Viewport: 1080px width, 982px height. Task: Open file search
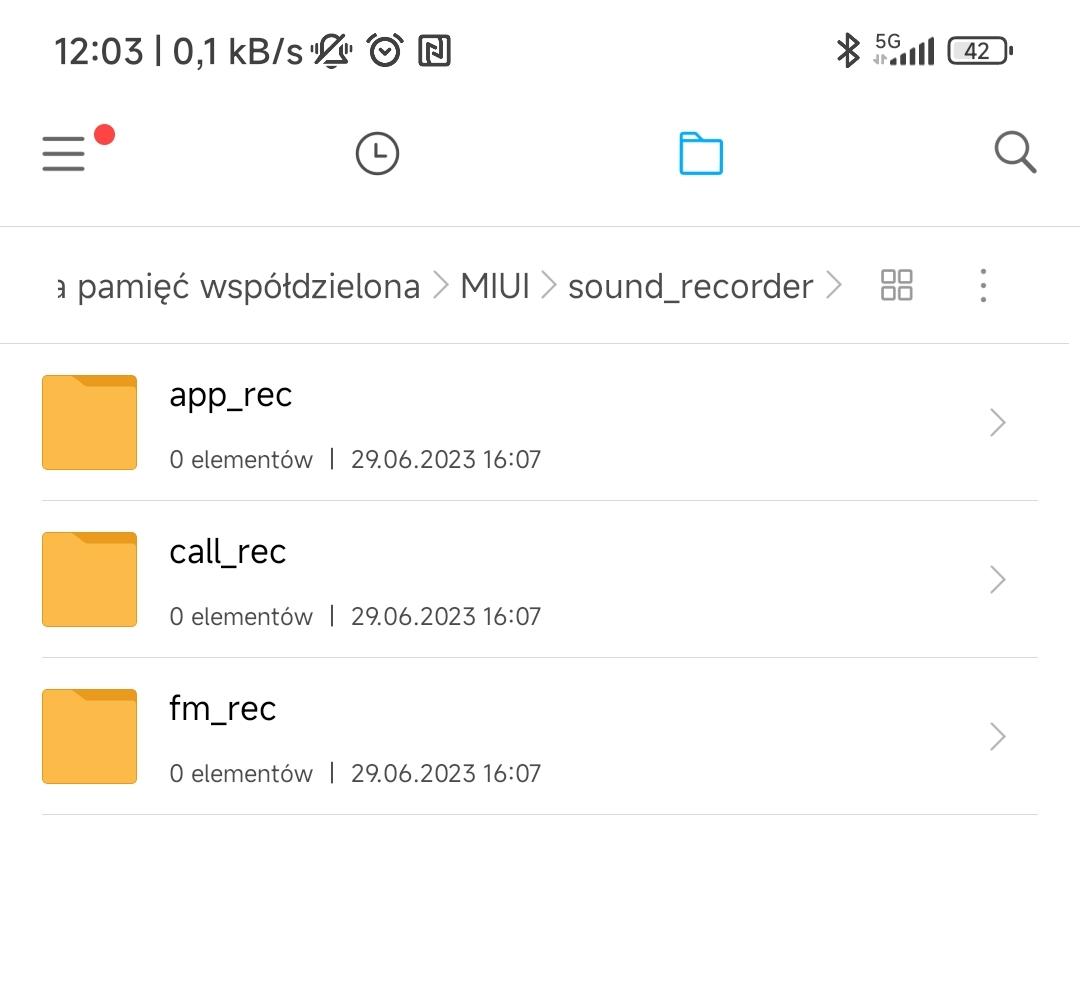click(1015, 154)
